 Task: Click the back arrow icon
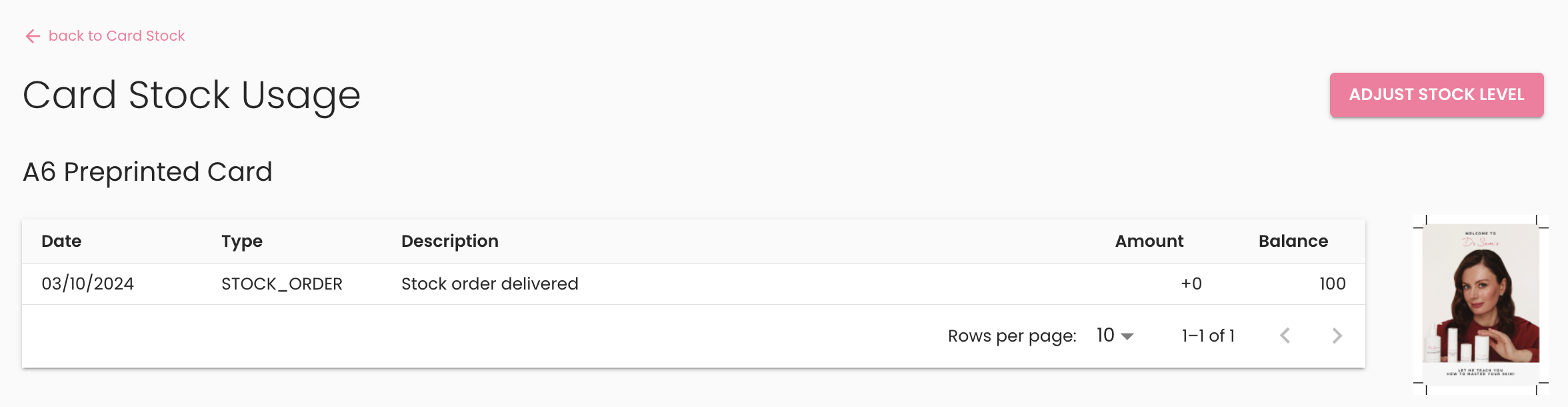click(x=33, y=36)
